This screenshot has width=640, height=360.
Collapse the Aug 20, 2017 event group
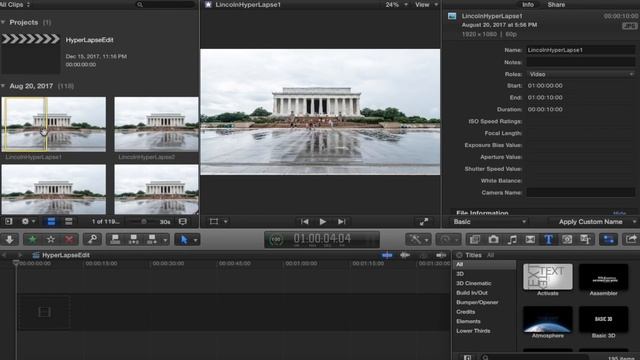click(x=3, y=86)
